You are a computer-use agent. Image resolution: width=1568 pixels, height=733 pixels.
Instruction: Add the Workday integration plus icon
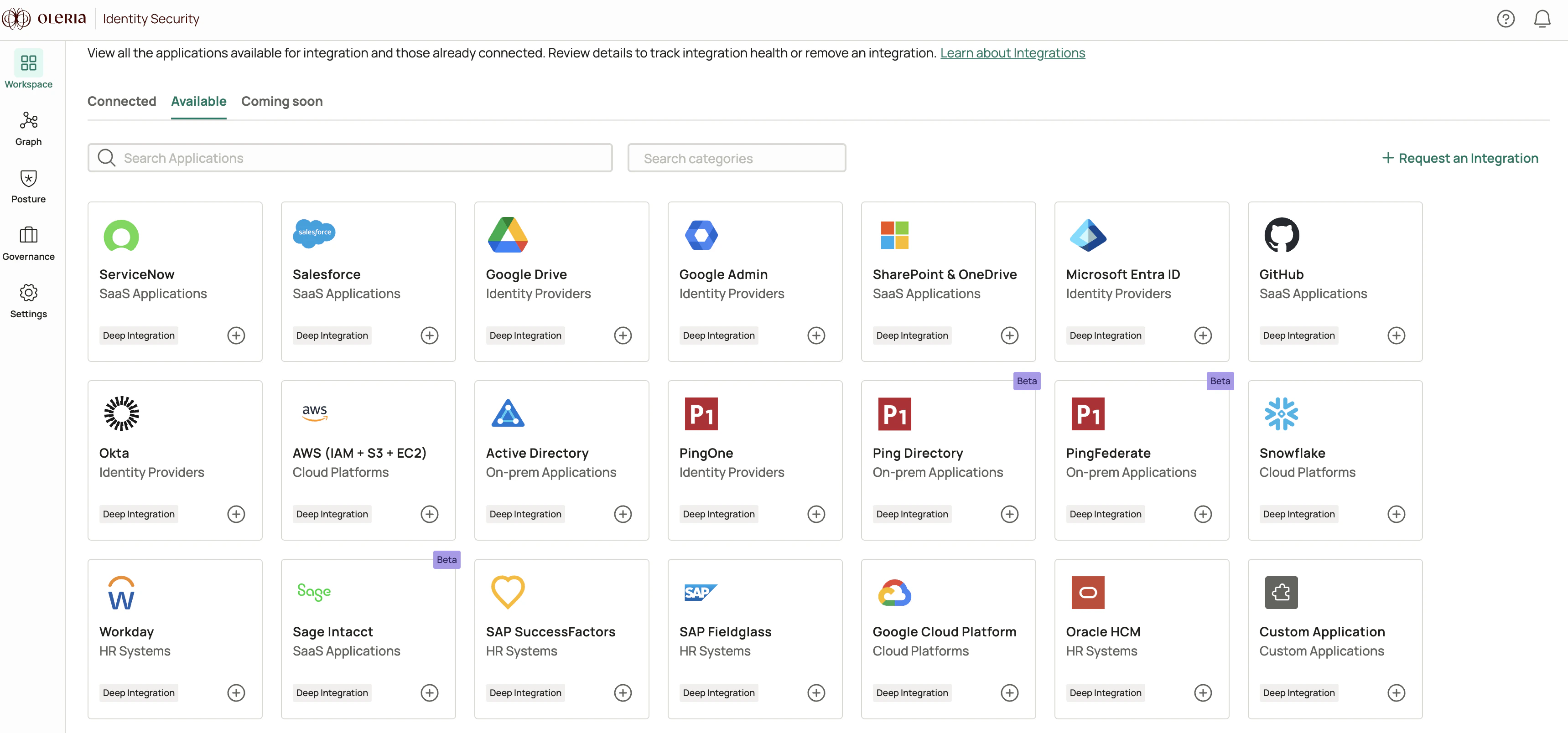236,693
